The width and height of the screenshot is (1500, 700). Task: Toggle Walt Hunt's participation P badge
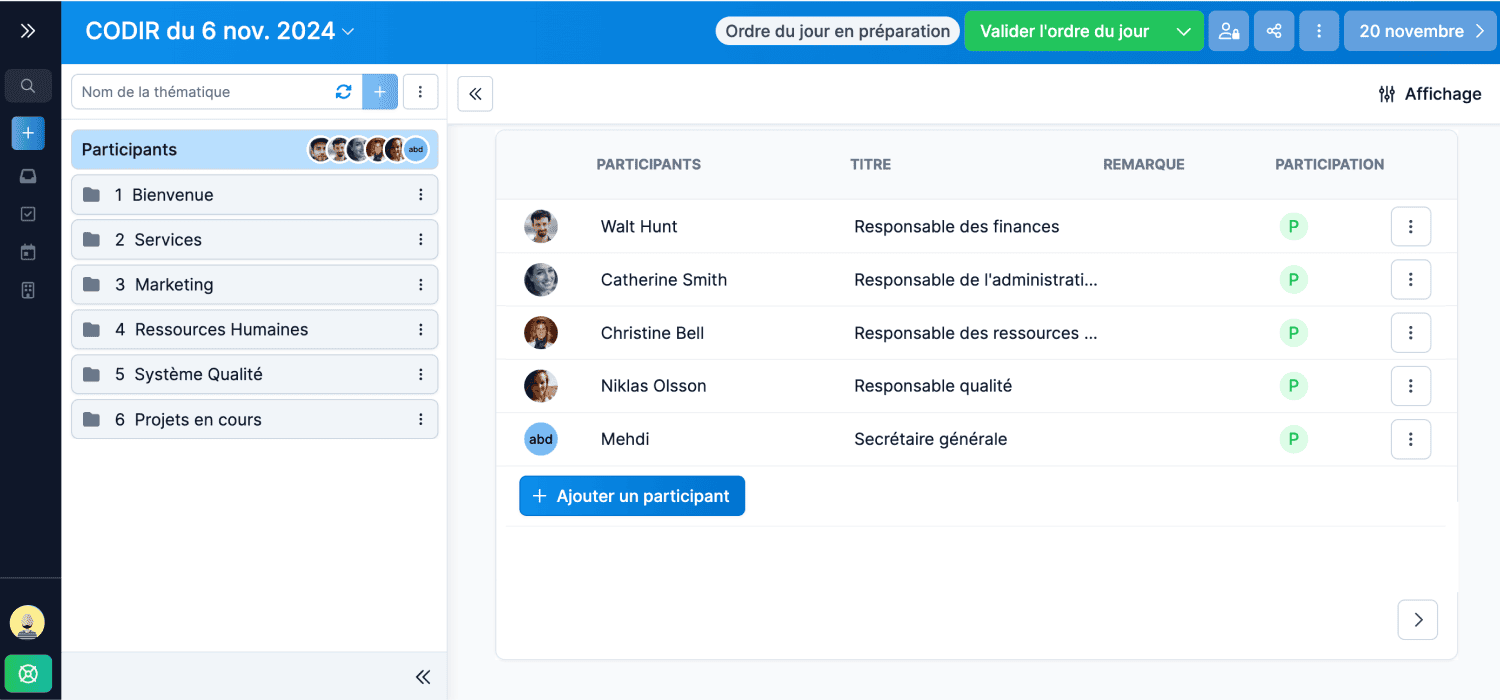tap(1293, 227)
